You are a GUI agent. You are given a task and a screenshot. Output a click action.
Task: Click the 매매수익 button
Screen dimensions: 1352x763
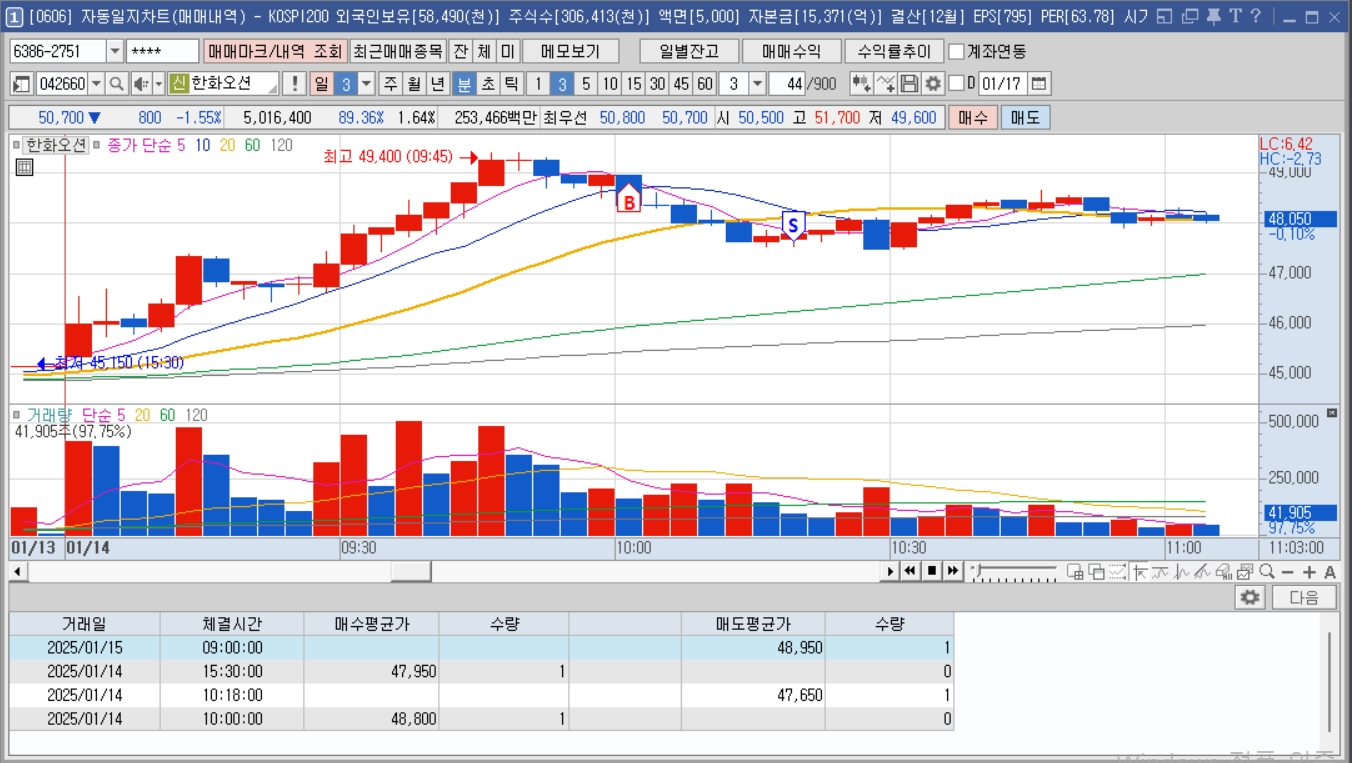[x=791, y=51]
